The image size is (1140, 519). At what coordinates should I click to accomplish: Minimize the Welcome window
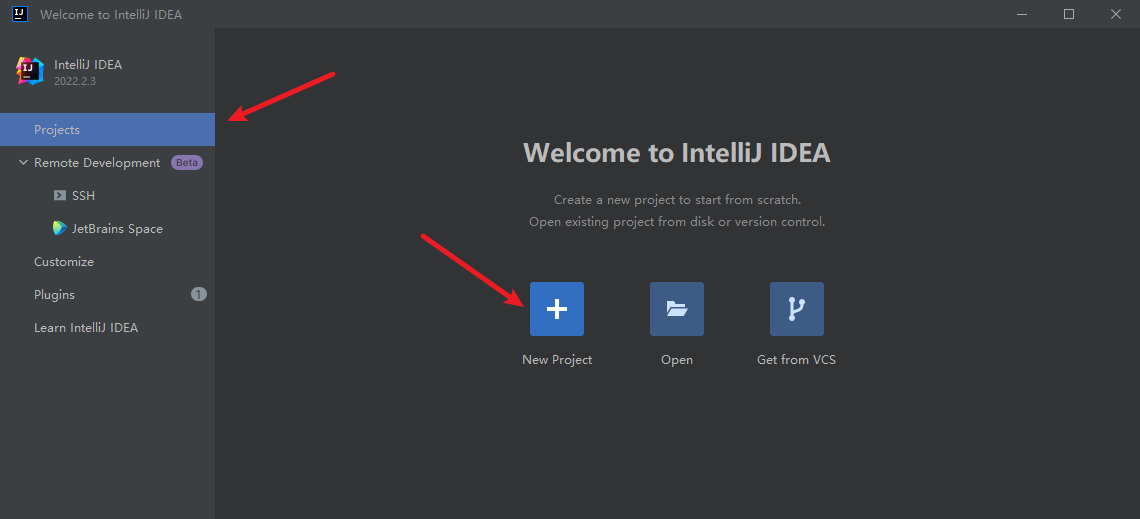point(1021,14)
